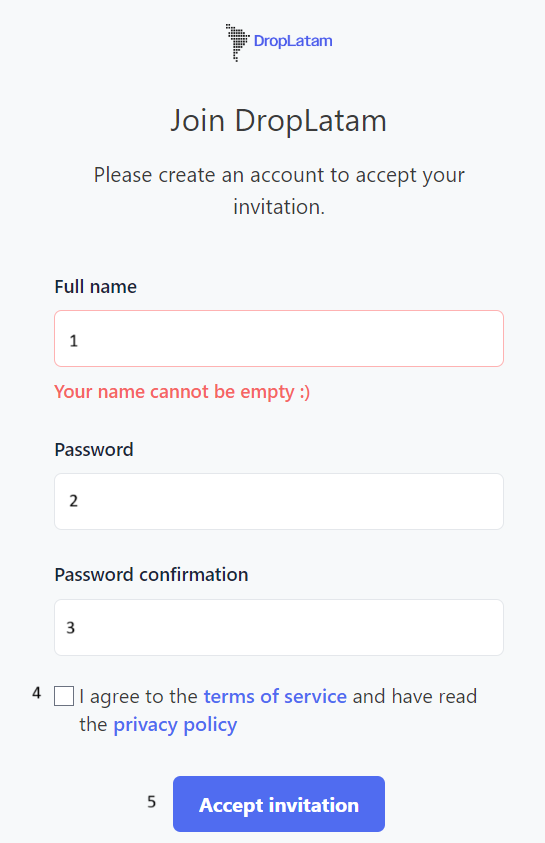Click the create an account subtitle text
Image resolution: width=545 pixels, height=843 pixels.
pyautogui.click(x=279, y=191)
